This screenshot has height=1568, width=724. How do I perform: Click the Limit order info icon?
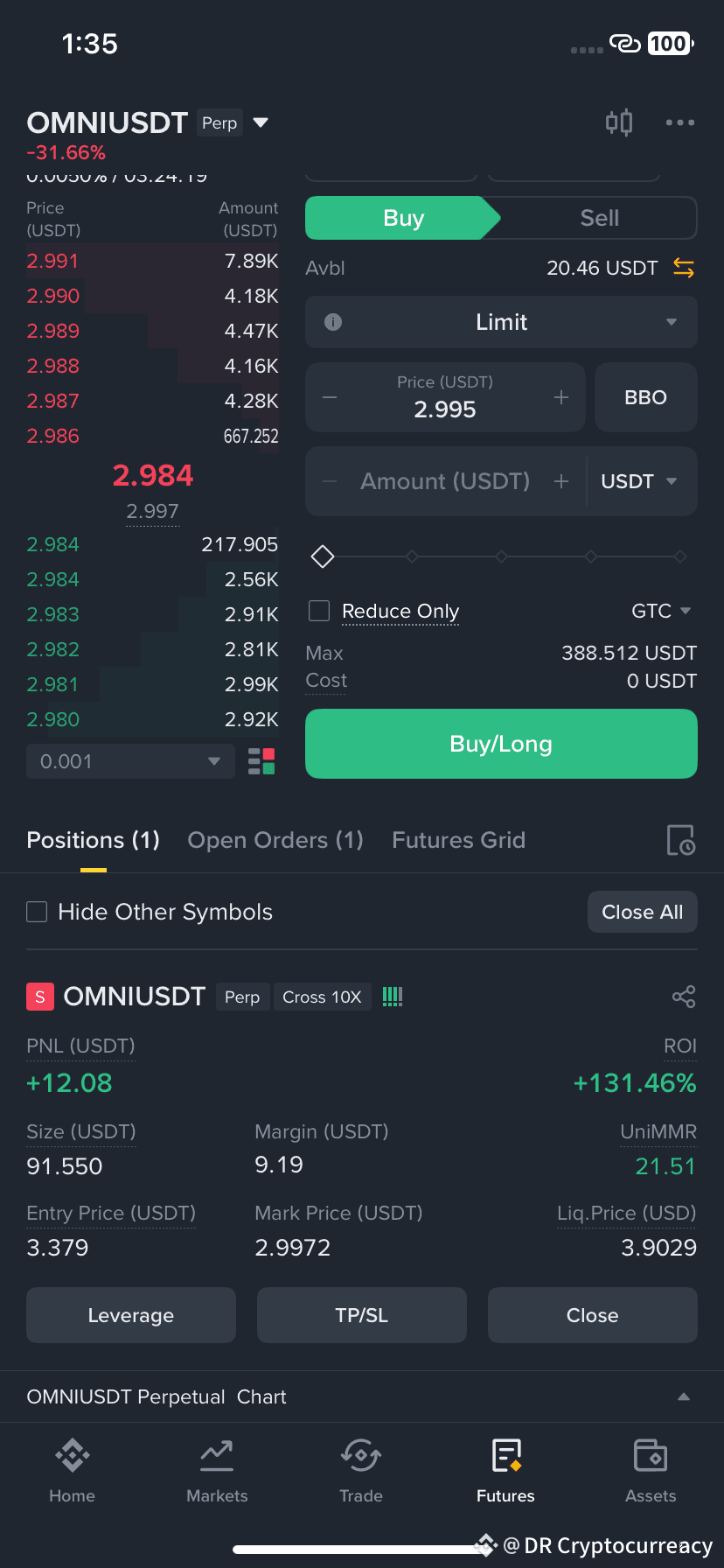[x=333, y=322]
